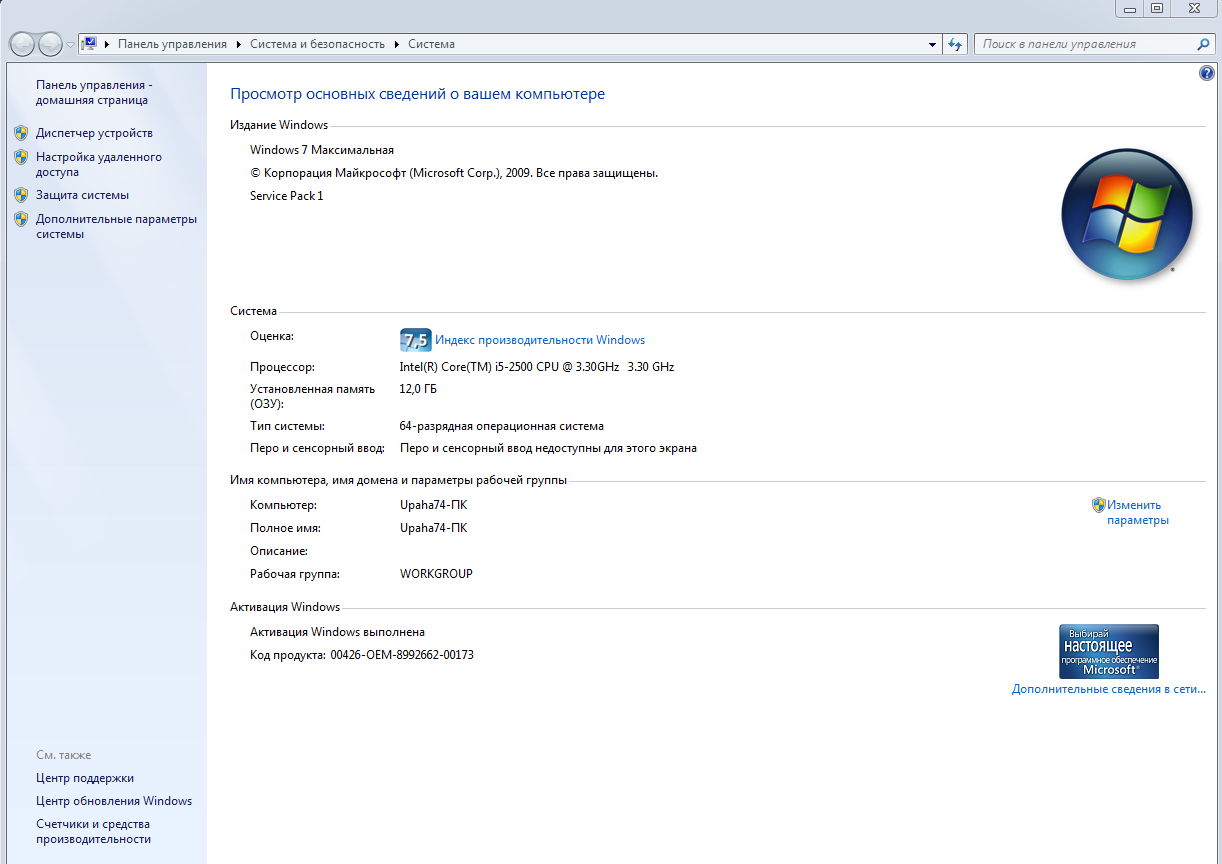The image size is (1222, 864).
Task: Click the Microsoft copyright 2009 line
Action: click(454, 173)
